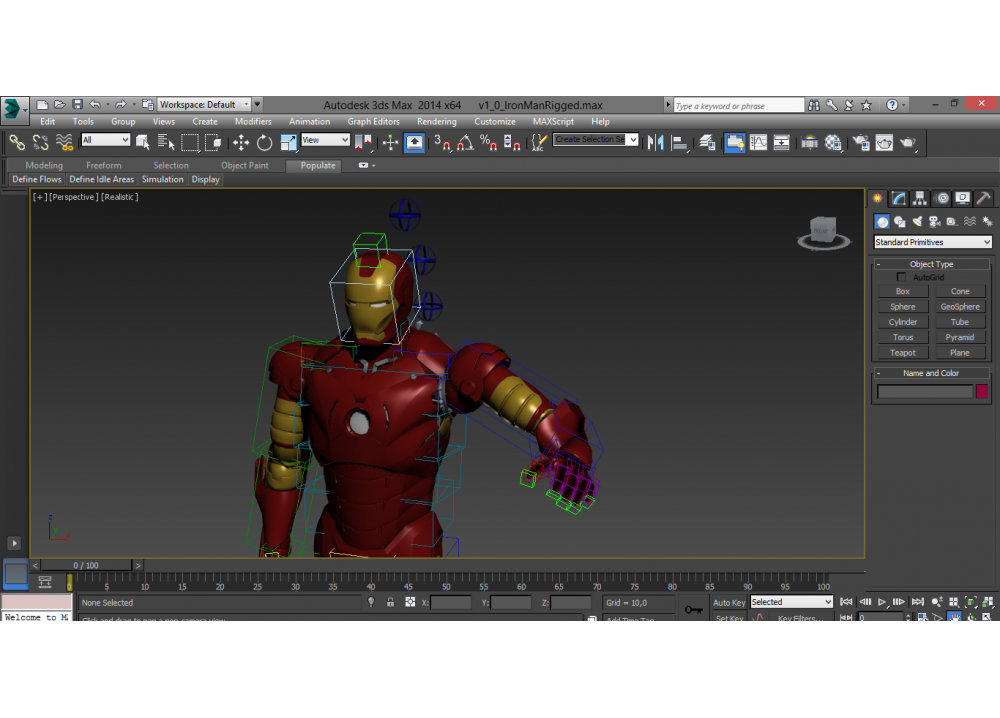Open the Curve Editor
The height and width of the screenshot is (718, 1000).
coord(758,142)
